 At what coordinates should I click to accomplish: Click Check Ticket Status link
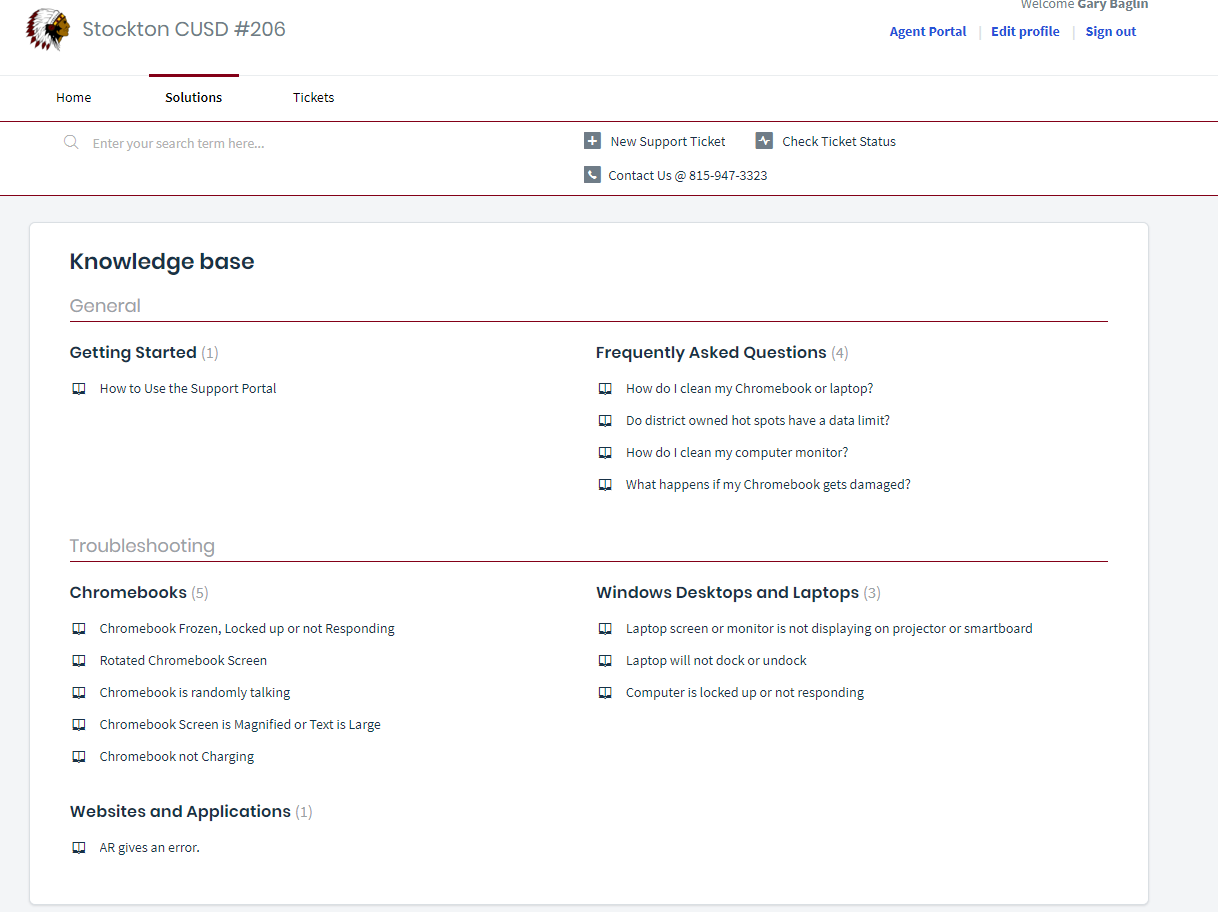pos(839,141)
